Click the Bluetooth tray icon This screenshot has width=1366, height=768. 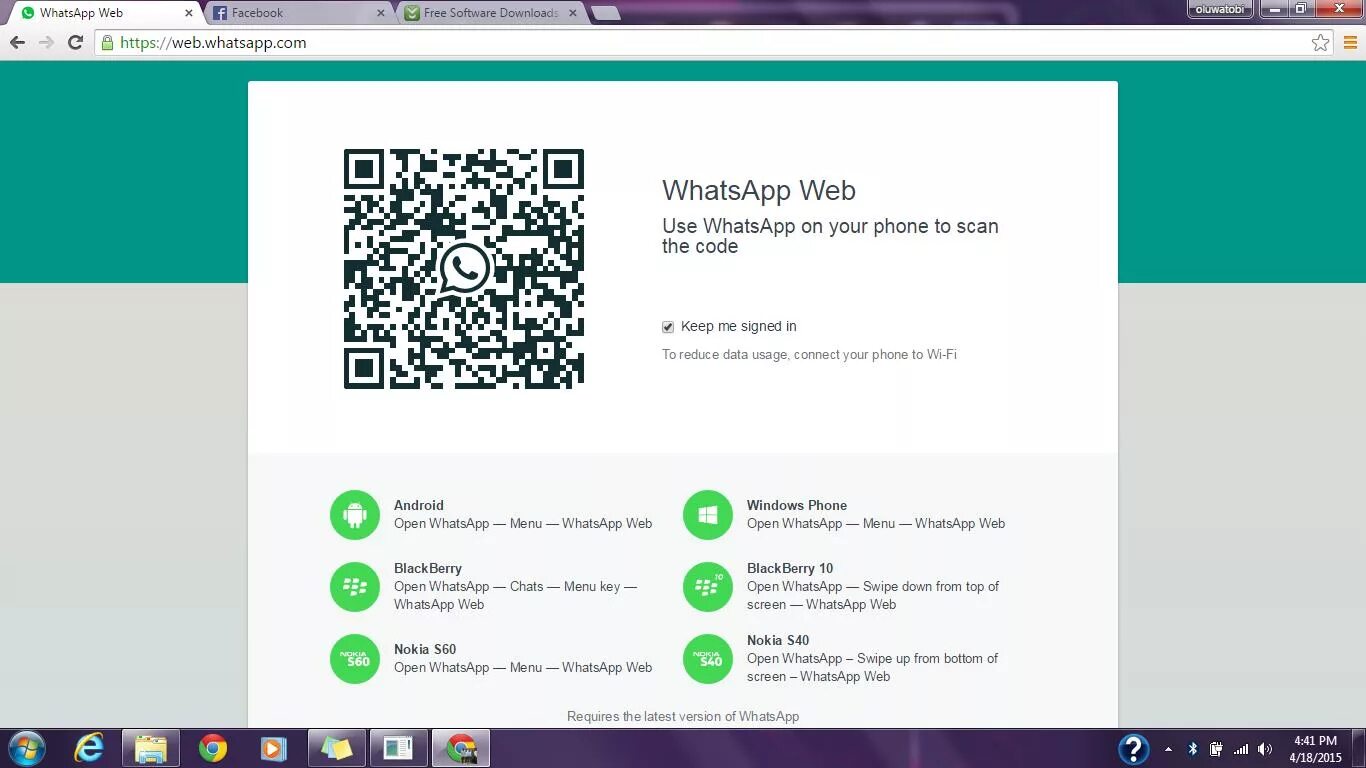[x=1192, y=749]
